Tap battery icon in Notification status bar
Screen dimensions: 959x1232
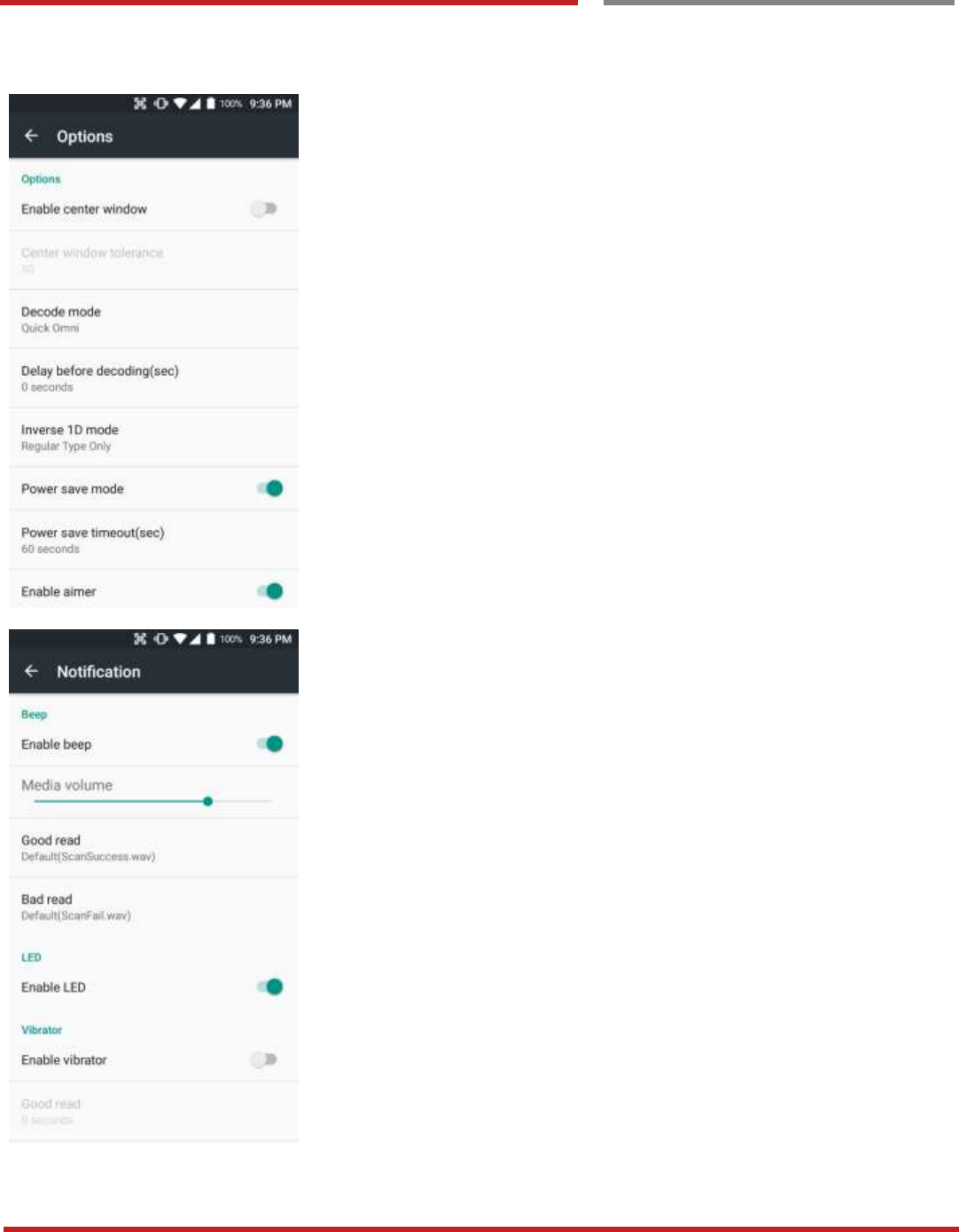click(211, 639)
